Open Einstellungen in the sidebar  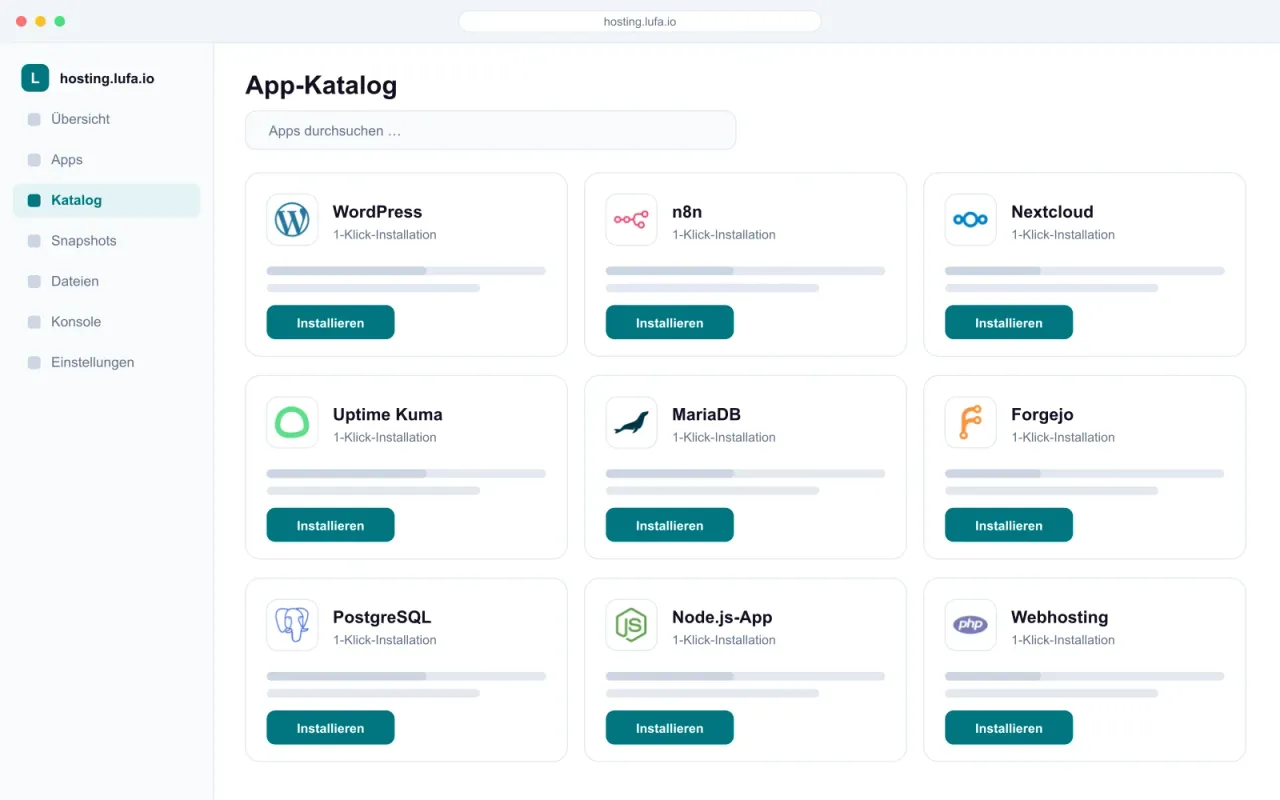(107, 363)
